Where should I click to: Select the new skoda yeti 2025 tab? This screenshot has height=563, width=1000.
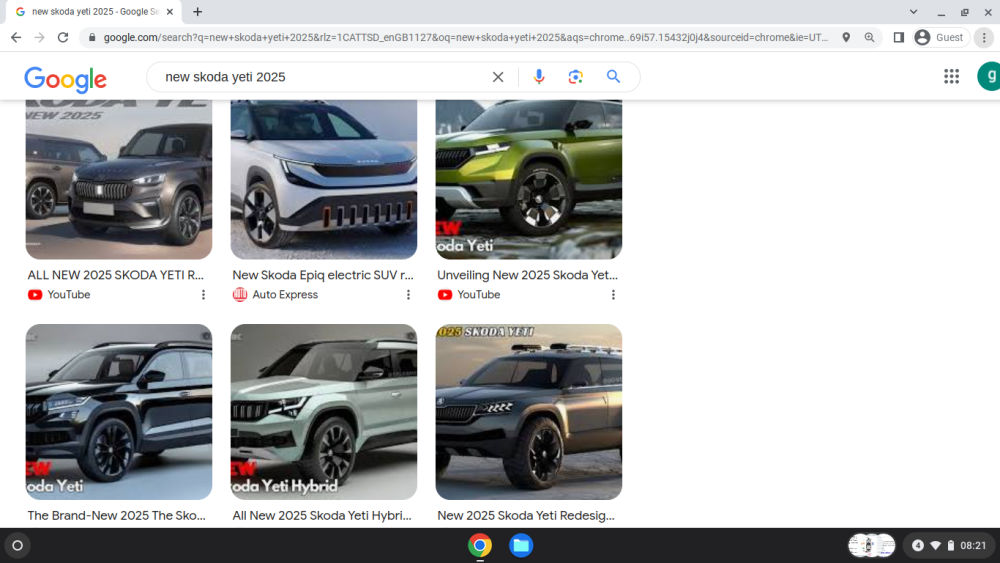(94, 11)
